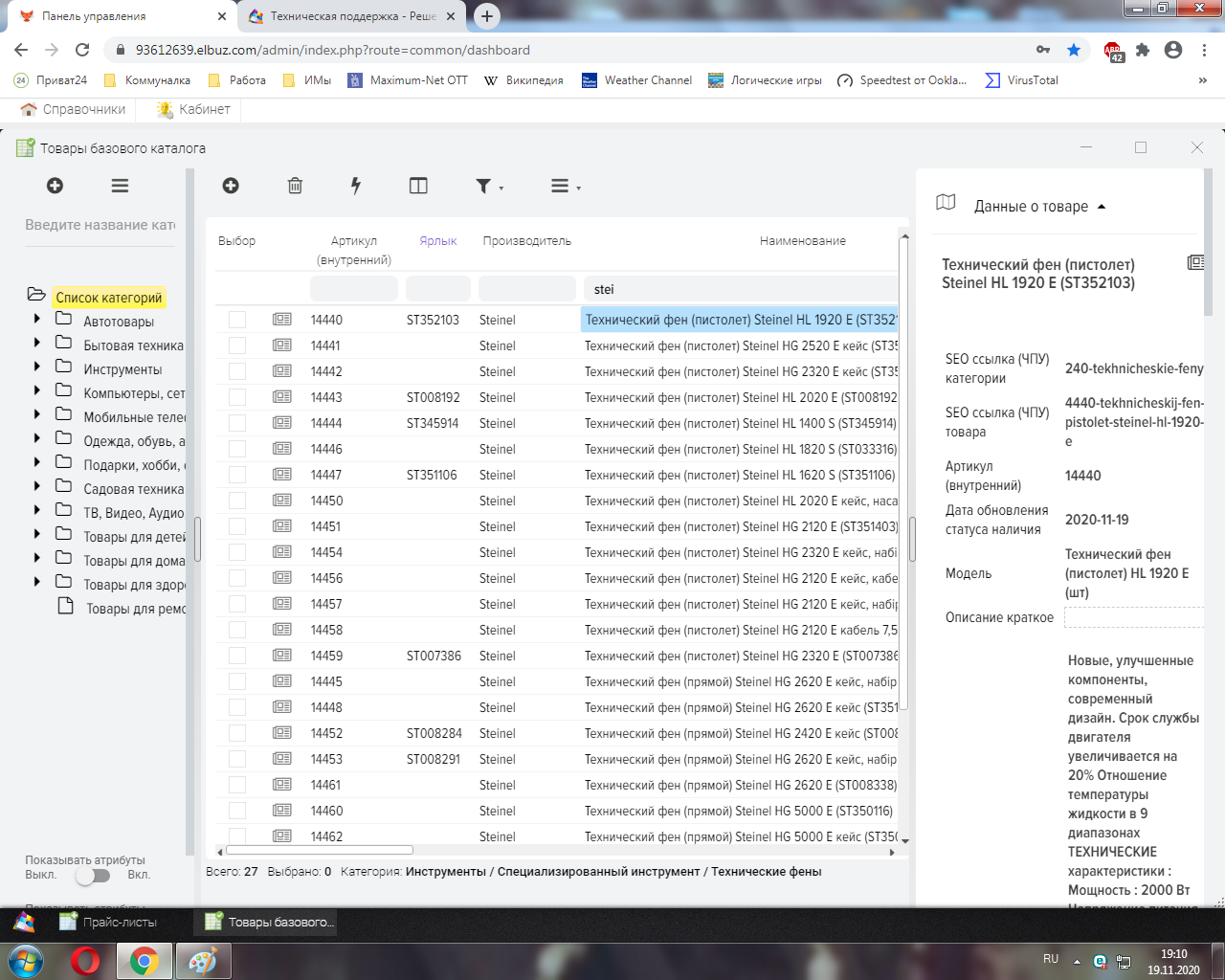
Task: Open the Википедия bookmark
Action: [x=523, y=80]
